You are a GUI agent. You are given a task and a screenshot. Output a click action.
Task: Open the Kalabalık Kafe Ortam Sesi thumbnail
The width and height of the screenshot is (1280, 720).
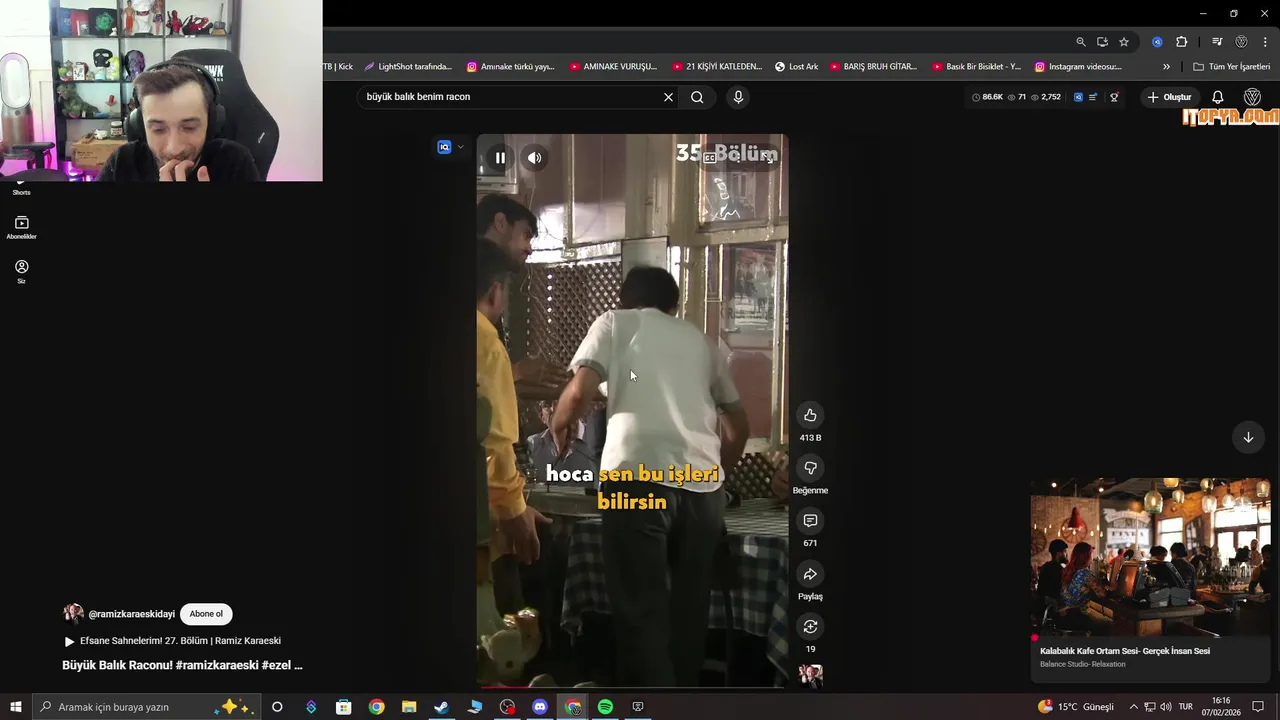(1150, 557)
